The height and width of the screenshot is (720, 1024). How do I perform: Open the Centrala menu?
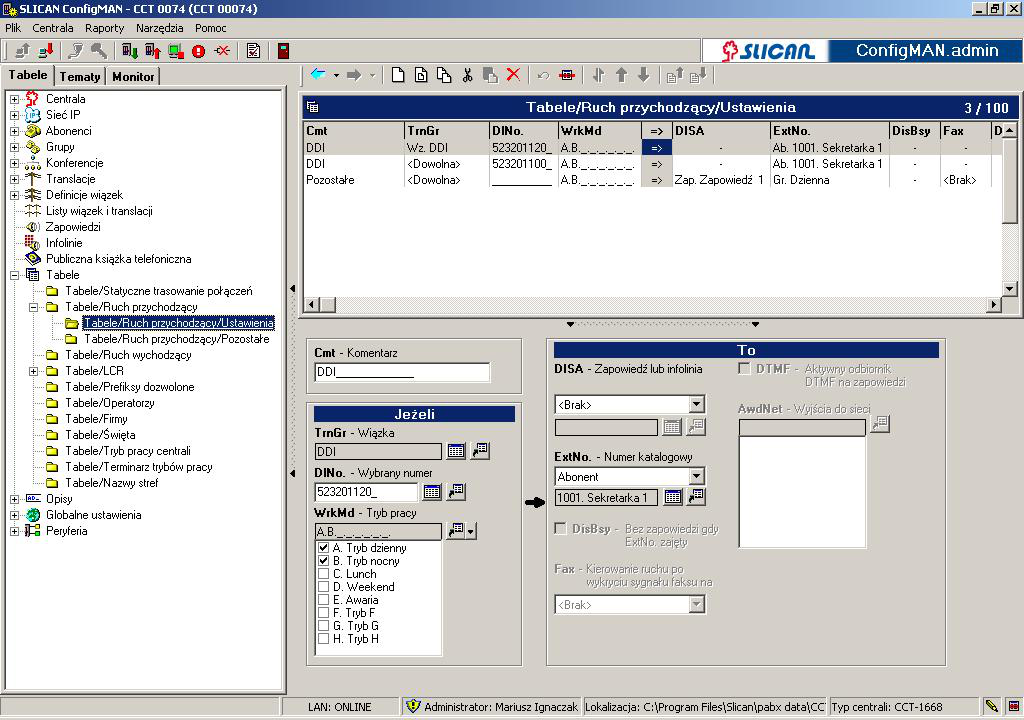(x=53, y=28)
